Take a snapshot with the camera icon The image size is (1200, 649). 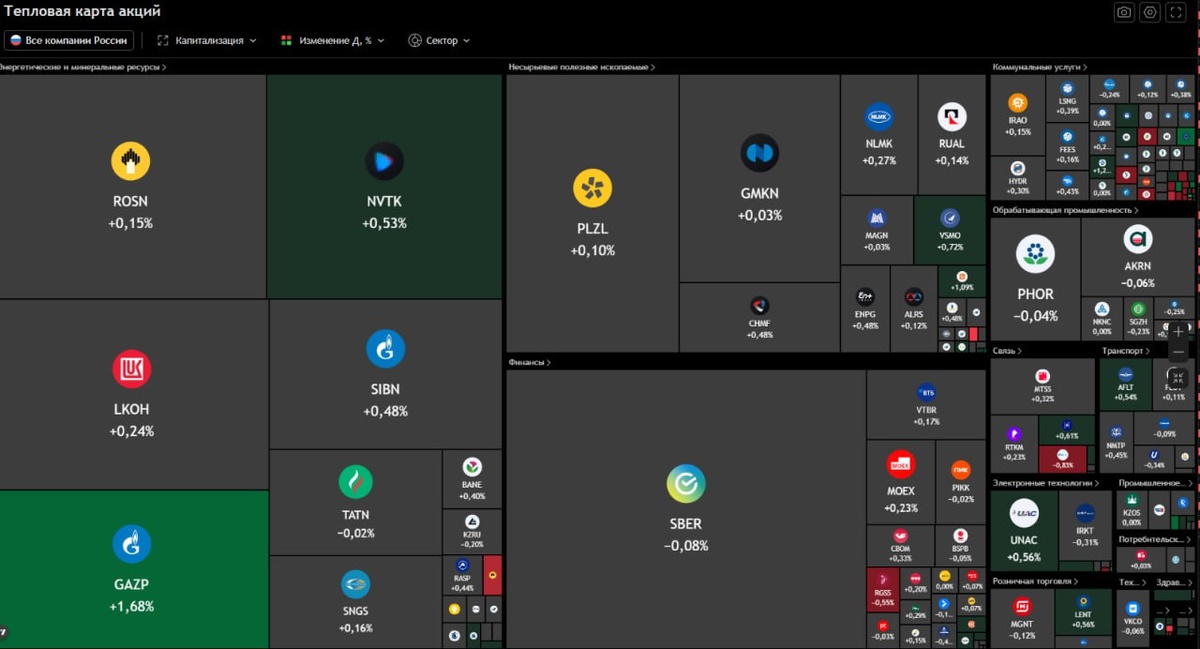(1124, 12)
